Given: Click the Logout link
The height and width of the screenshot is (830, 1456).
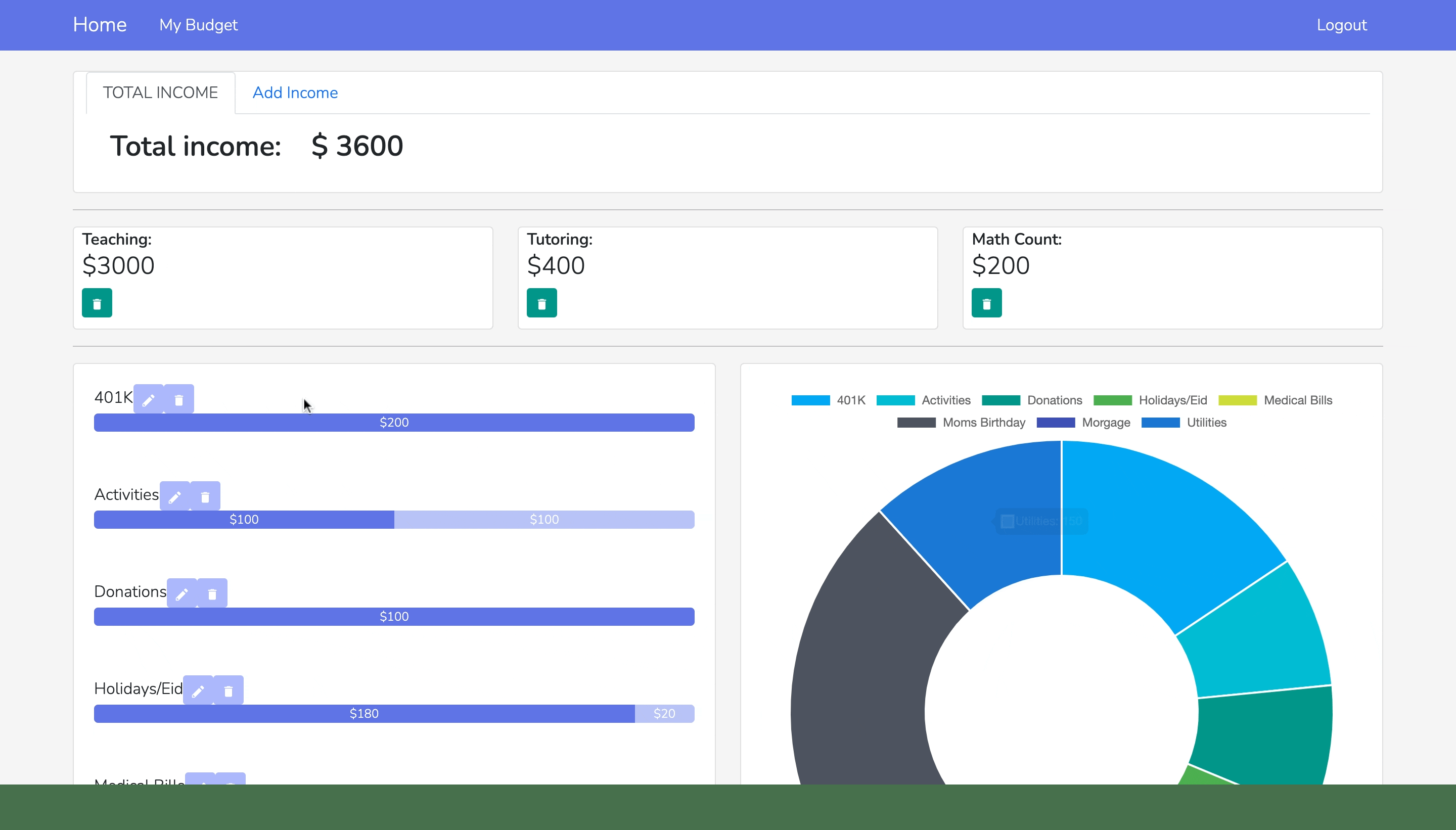Looking at the screenshot, I should tap(1341, 25).
